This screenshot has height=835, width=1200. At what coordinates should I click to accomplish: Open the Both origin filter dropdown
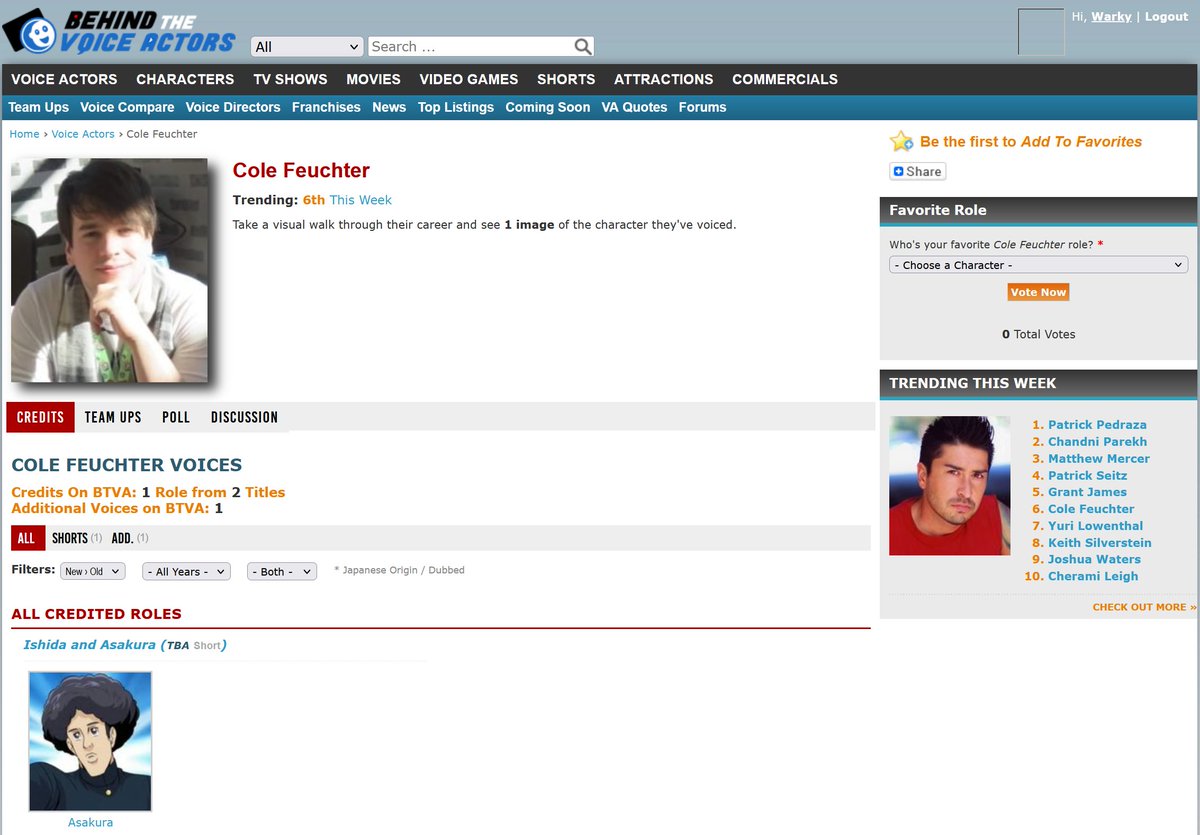282,571
